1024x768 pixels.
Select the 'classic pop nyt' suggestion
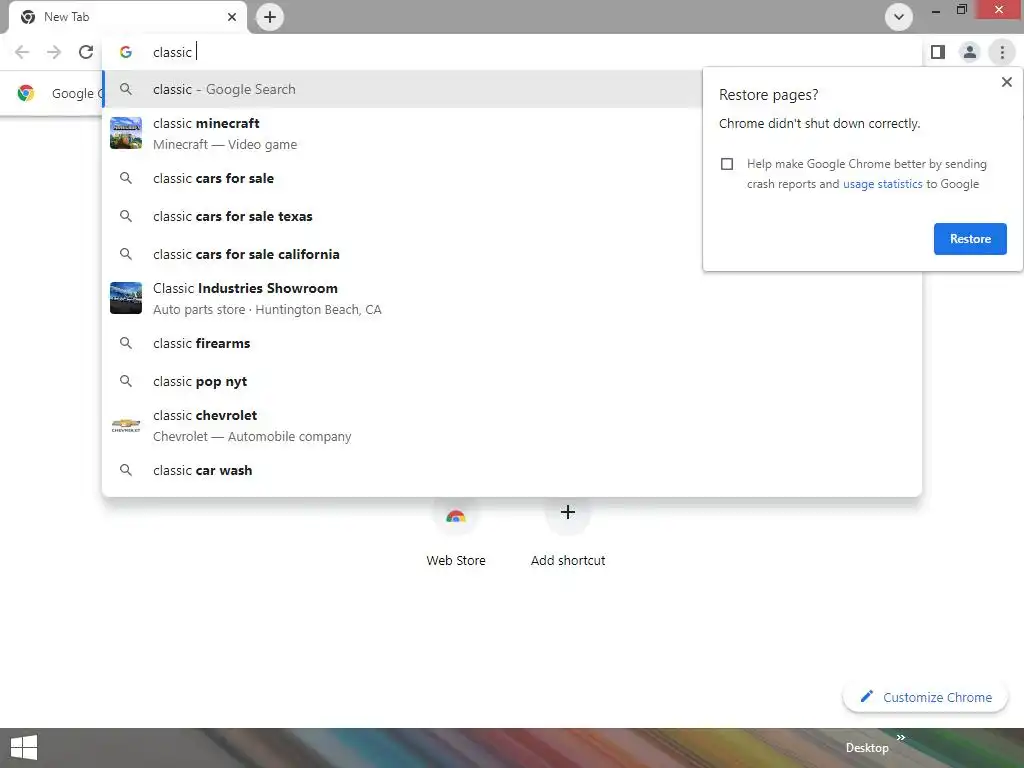tap(512, 381)
